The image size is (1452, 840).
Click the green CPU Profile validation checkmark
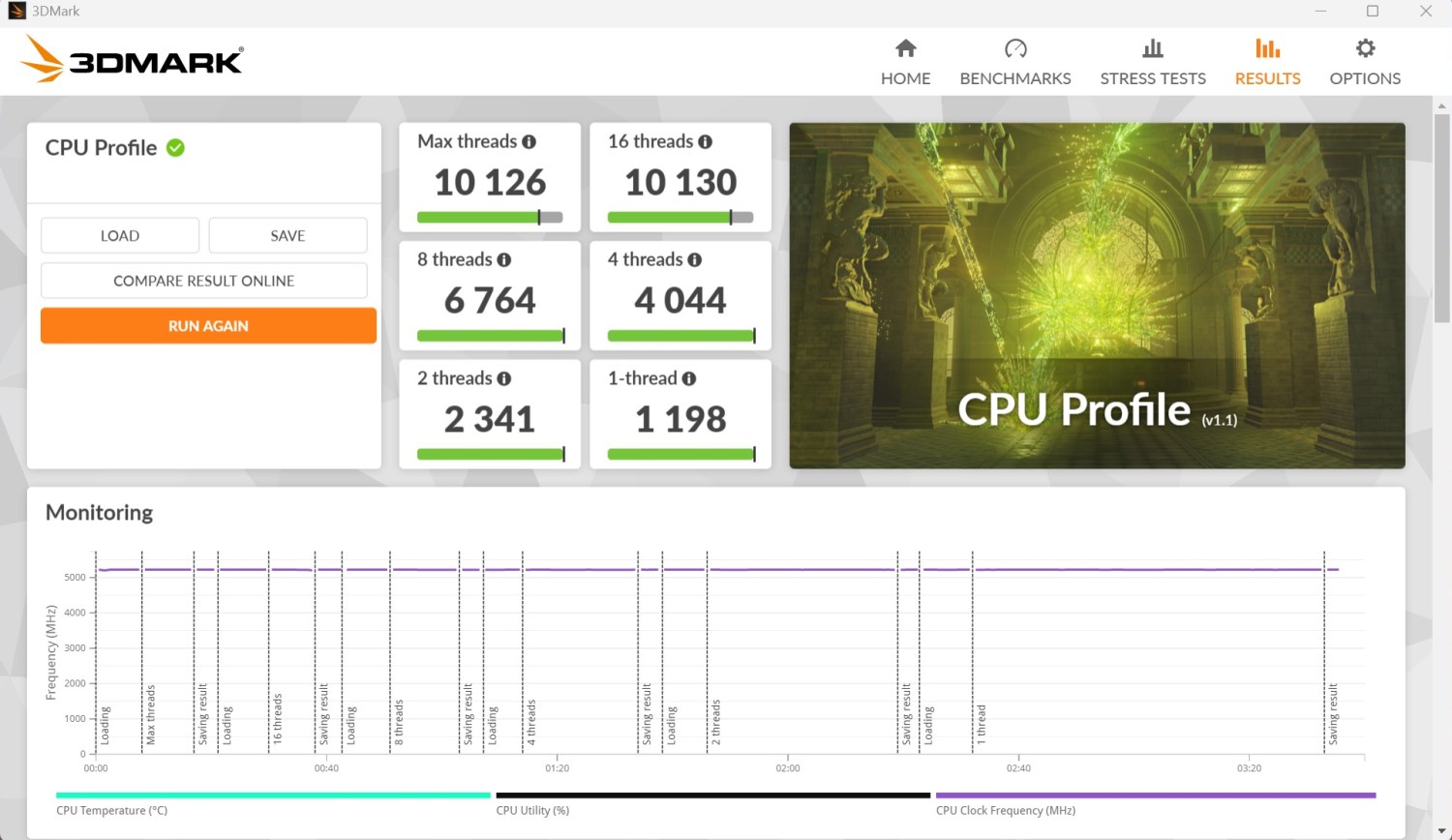tap(175, 148)
